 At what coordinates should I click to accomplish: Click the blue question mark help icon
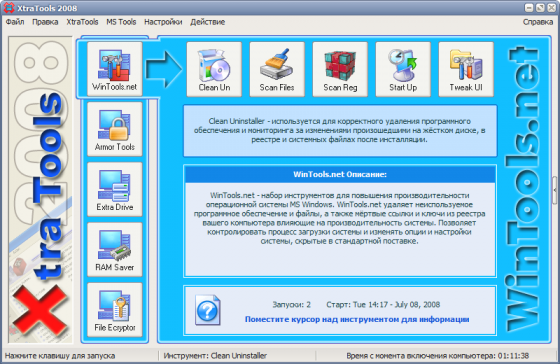click(208, 310)
